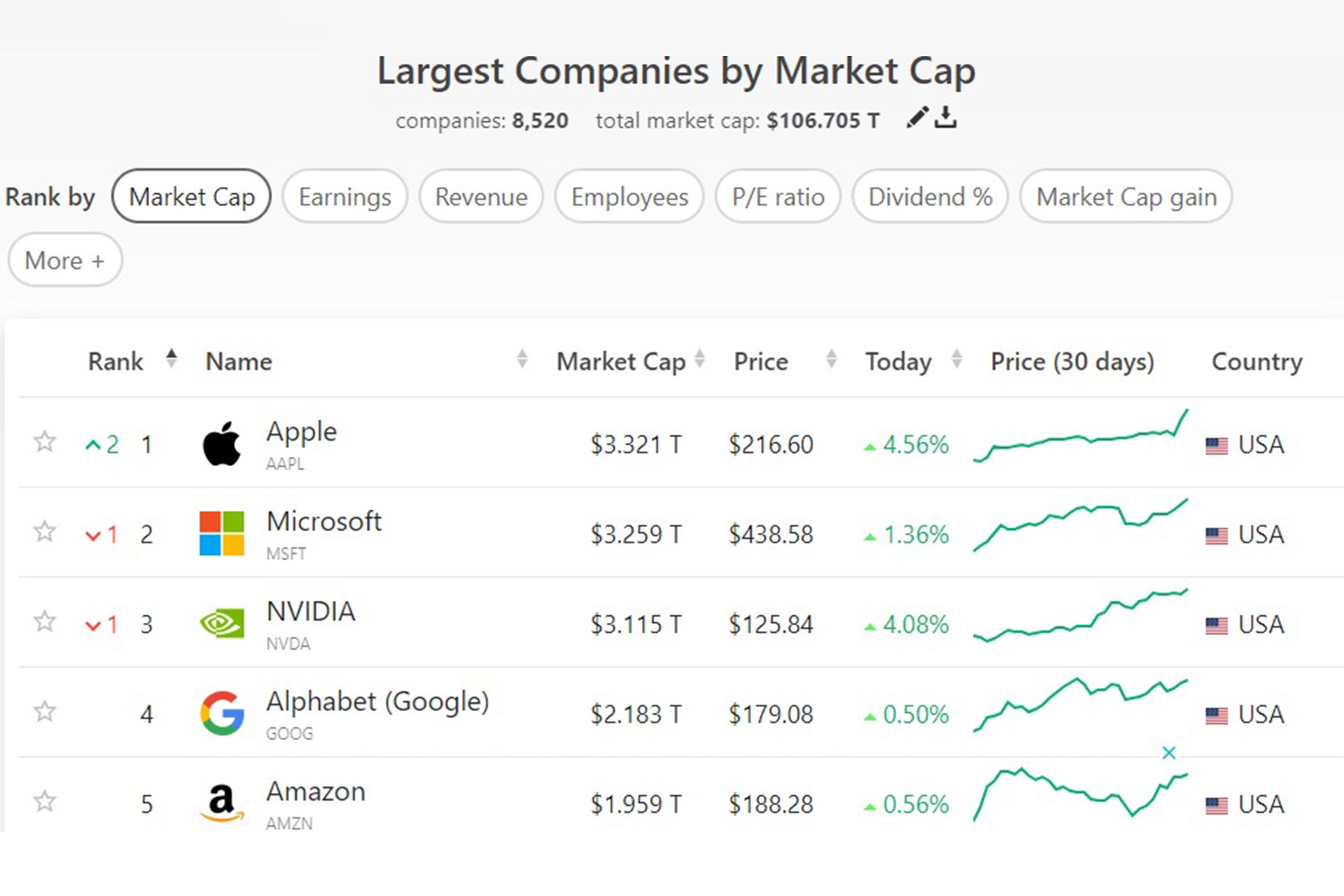Screen dimensions: 1344x896
Task: Open the Alphabet (Google) company link
Action: 377,701
